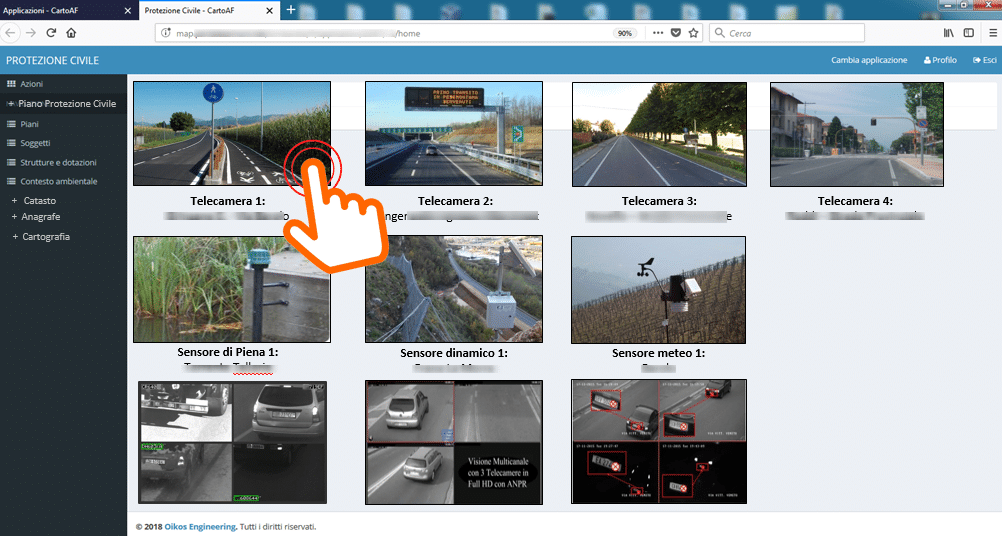Screen dimensions: 1002x536
Task: Click the site info icon in the address bar
Action: tap(166, 33)
